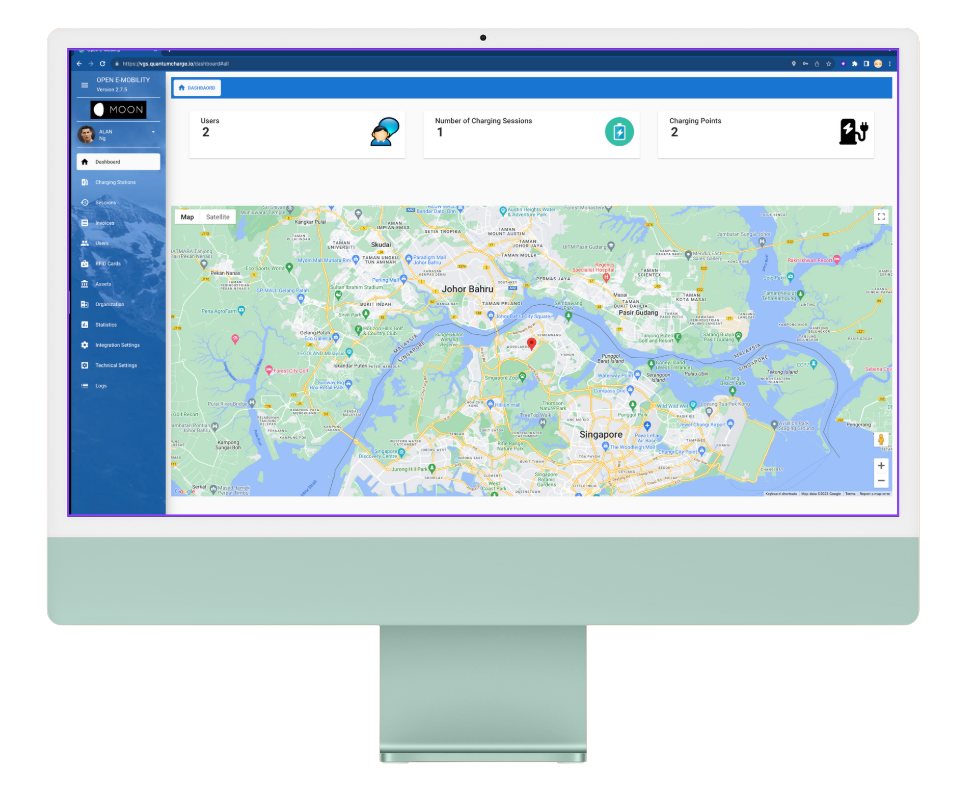Toggle the hamburger sidebar menu
The image size is (962, 786).
pos(84,85)
